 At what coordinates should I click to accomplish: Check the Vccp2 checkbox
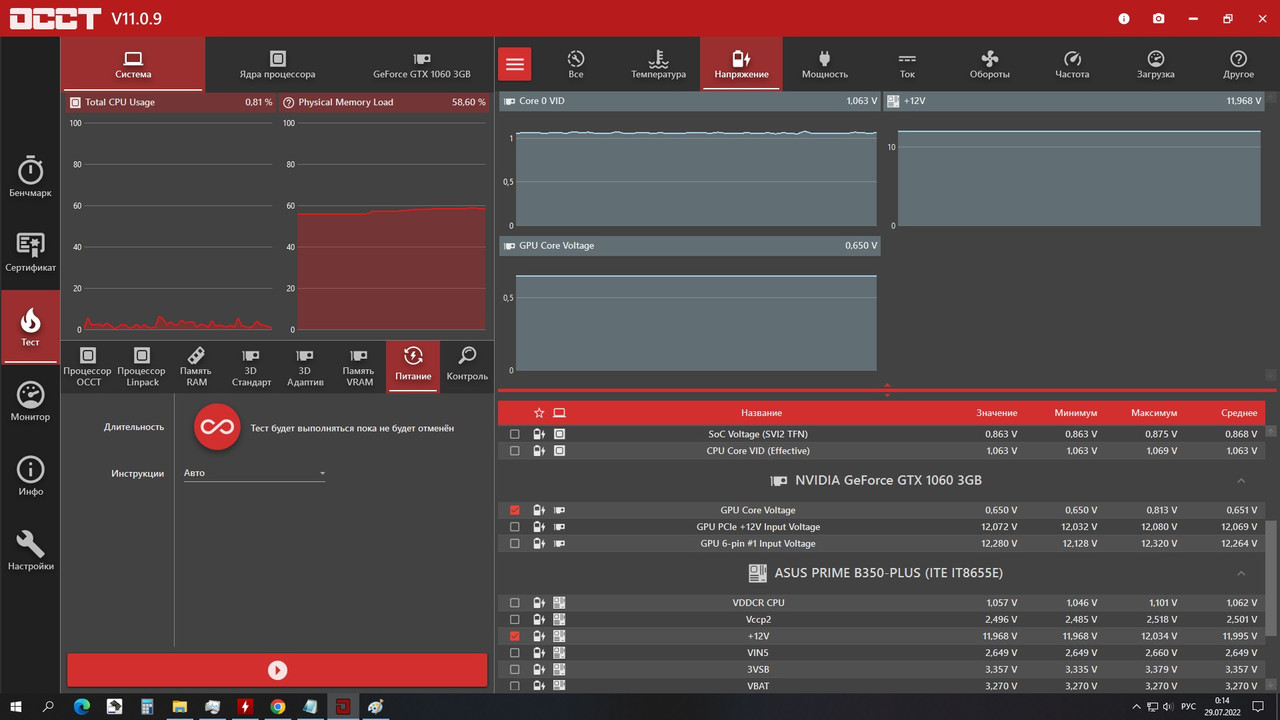click(515, 619)
